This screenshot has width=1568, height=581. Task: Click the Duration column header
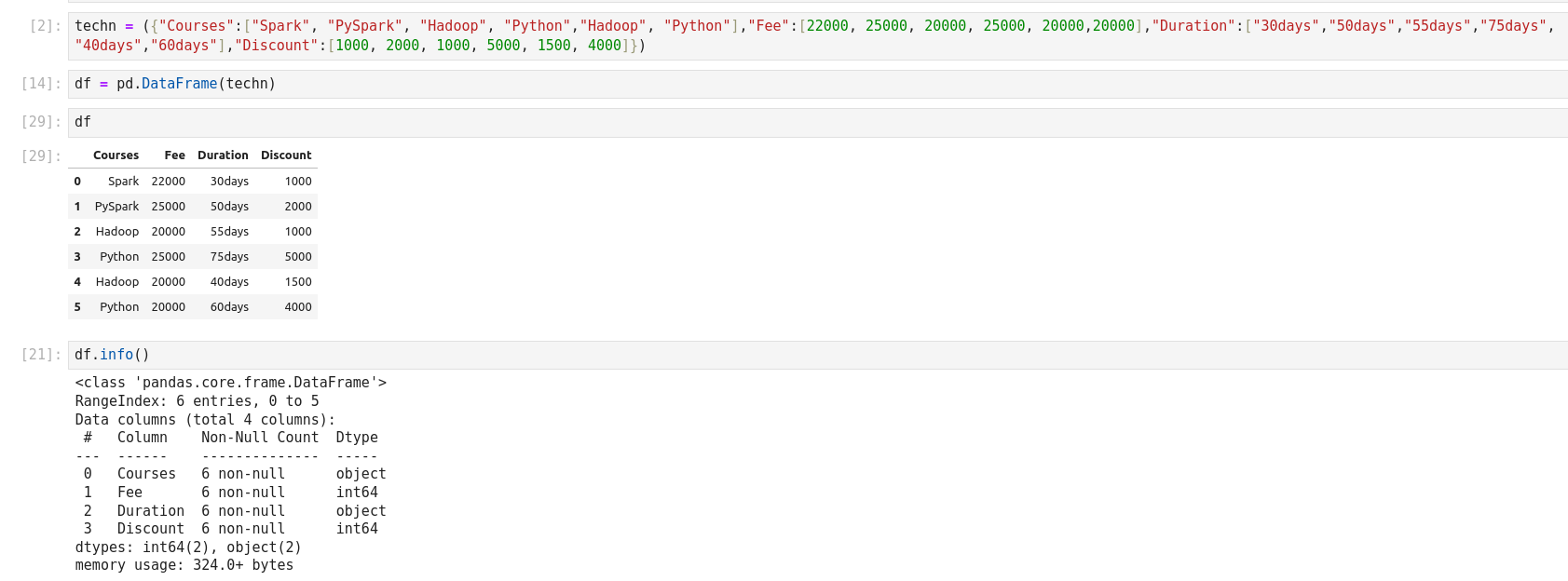point(223,155)
